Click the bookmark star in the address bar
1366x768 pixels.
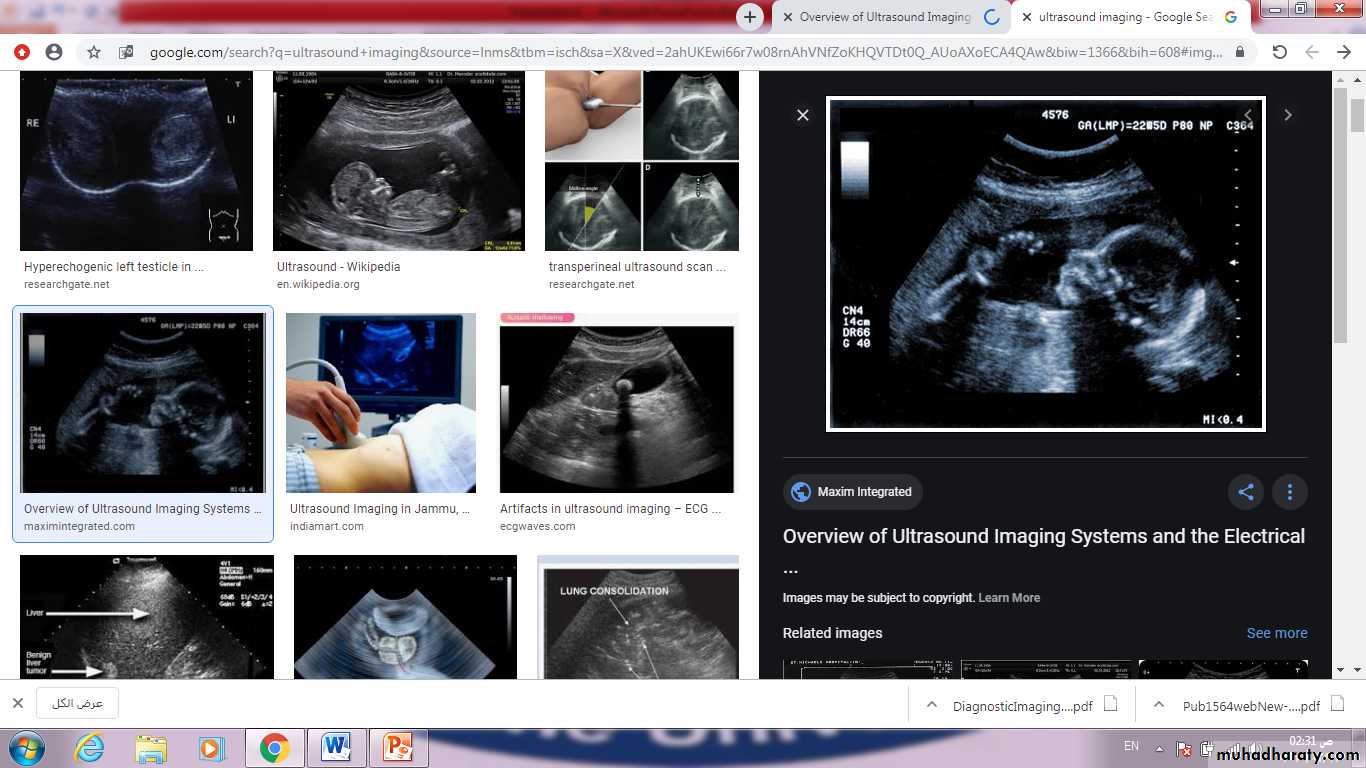tap(94, 52)
